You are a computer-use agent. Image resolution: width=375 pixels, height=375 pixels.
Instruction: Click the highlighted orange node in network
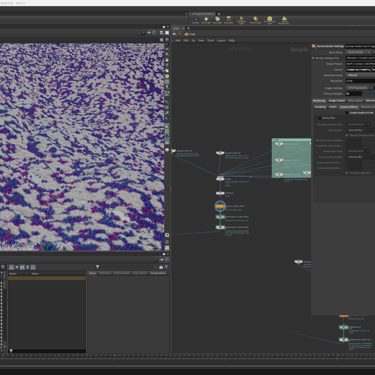(220, 206)
